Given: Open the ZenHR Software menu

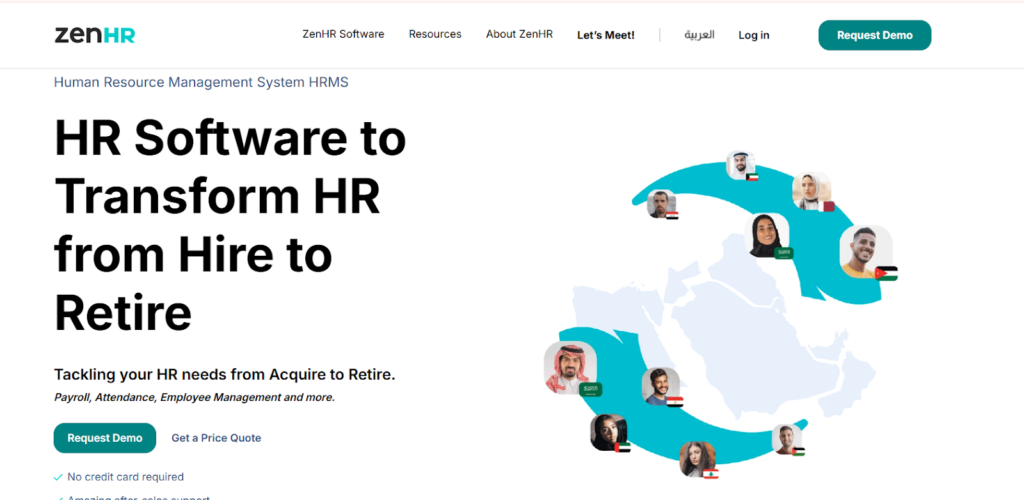Looking at the screenshot, I should (343, 35).
